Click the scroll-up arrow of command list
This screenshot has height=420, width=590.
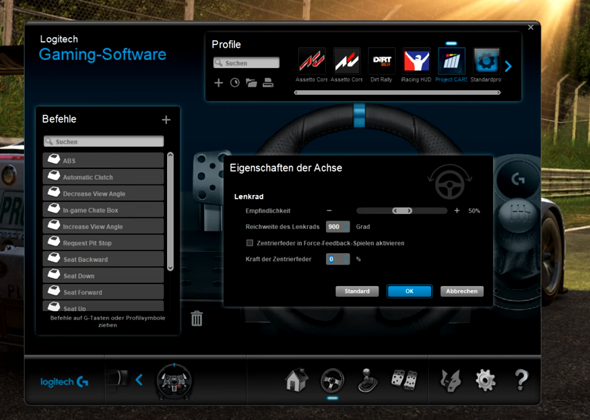pos(170,155)
